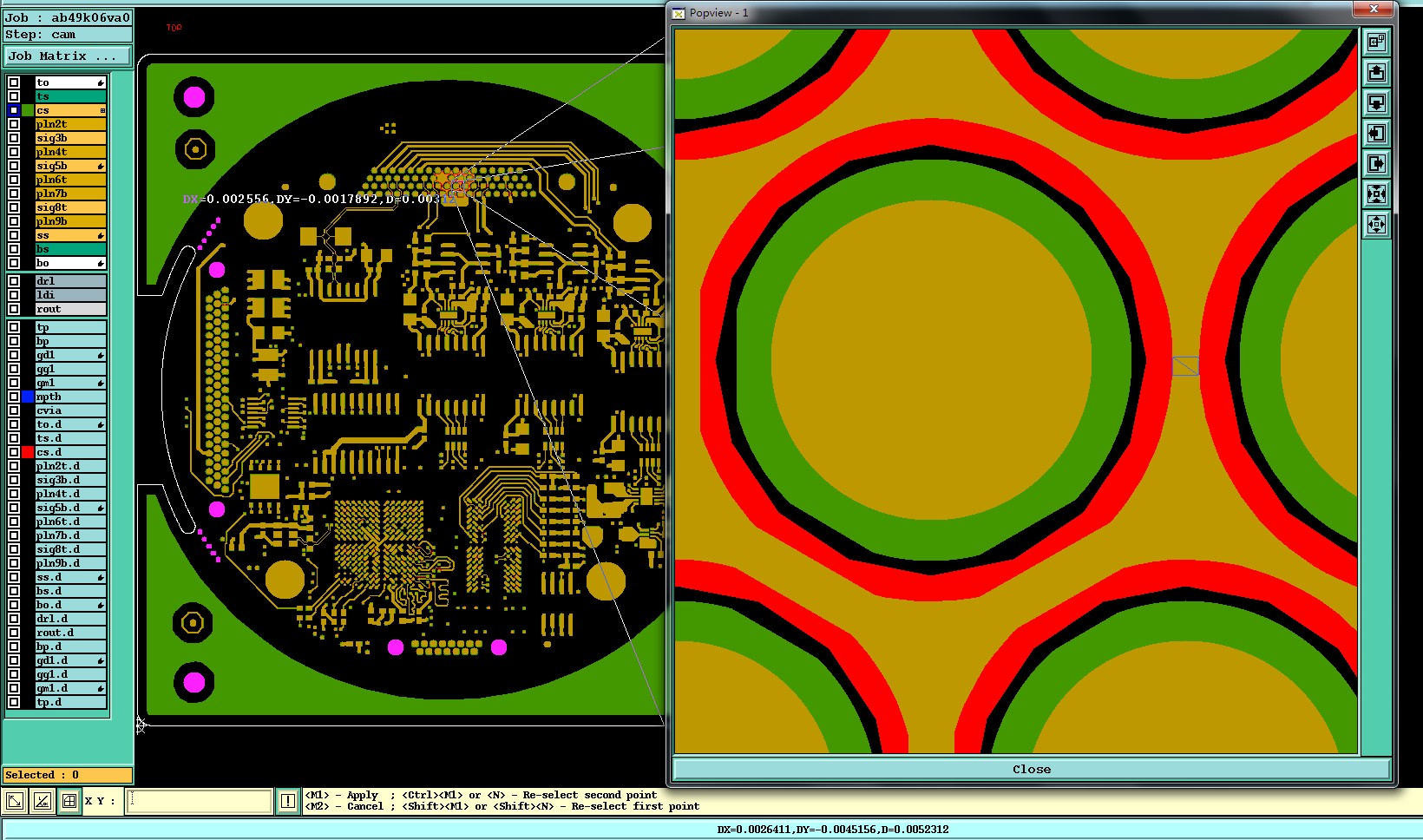Click the DX DY distance readout in status bar

click(x=832, y=830)
